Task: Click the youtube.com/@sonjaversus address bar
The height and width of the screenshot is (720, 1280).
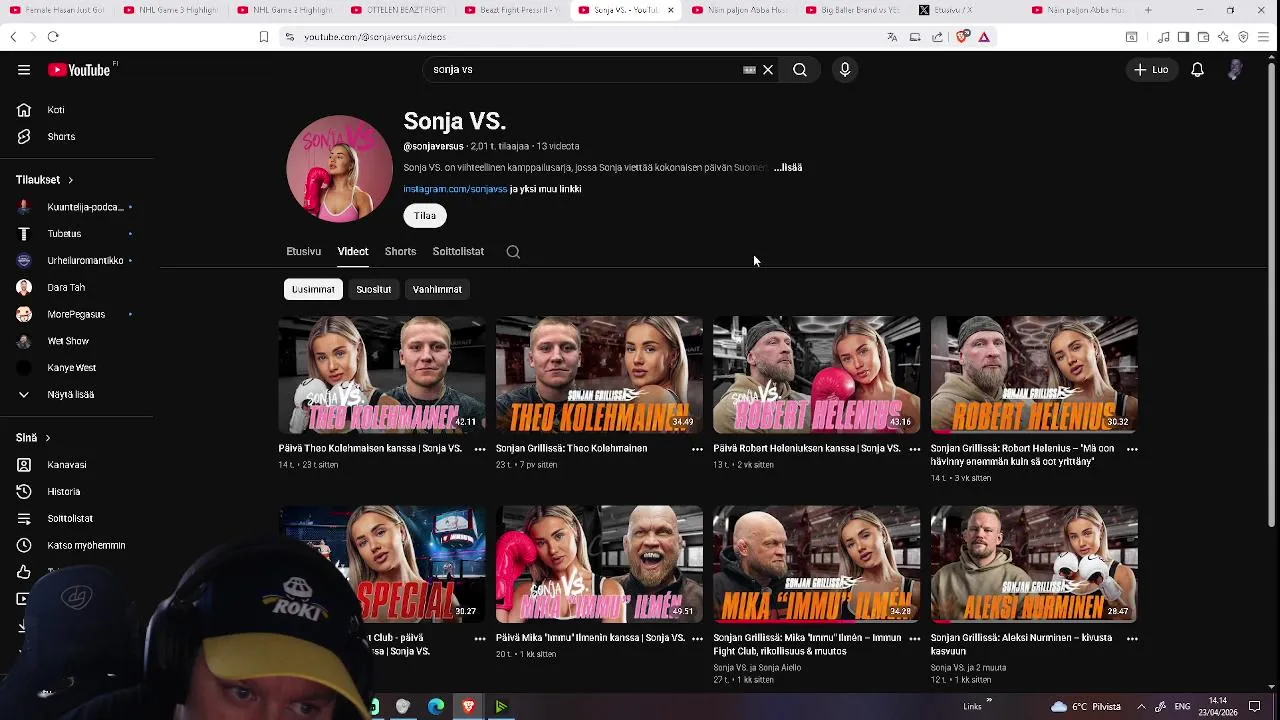Action: tap(375, 37)
